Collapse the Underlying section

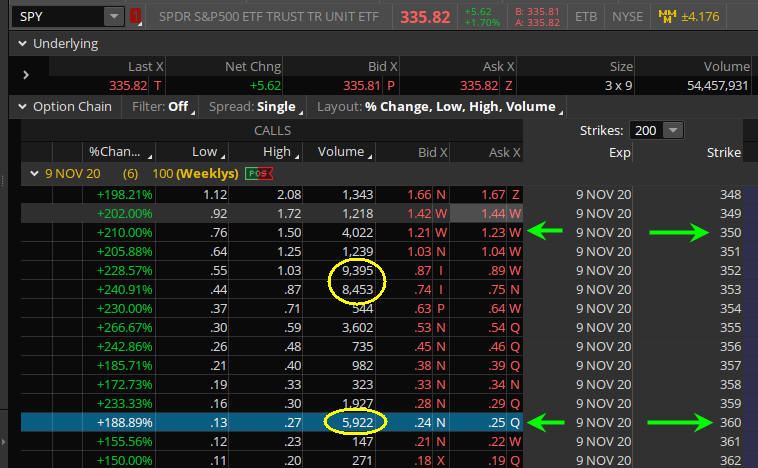pyautogui.click(x=21, y=44)
